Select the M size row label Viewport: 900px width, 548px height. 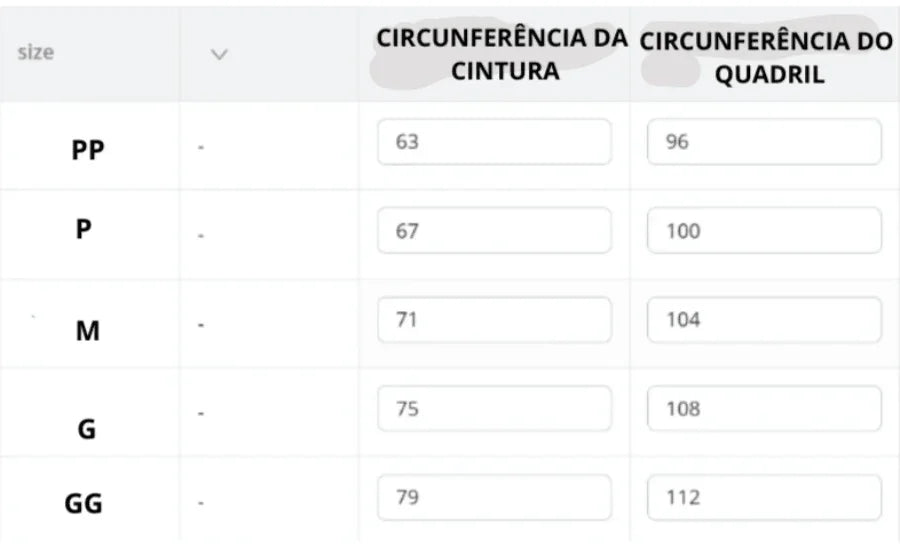(88, 331)
